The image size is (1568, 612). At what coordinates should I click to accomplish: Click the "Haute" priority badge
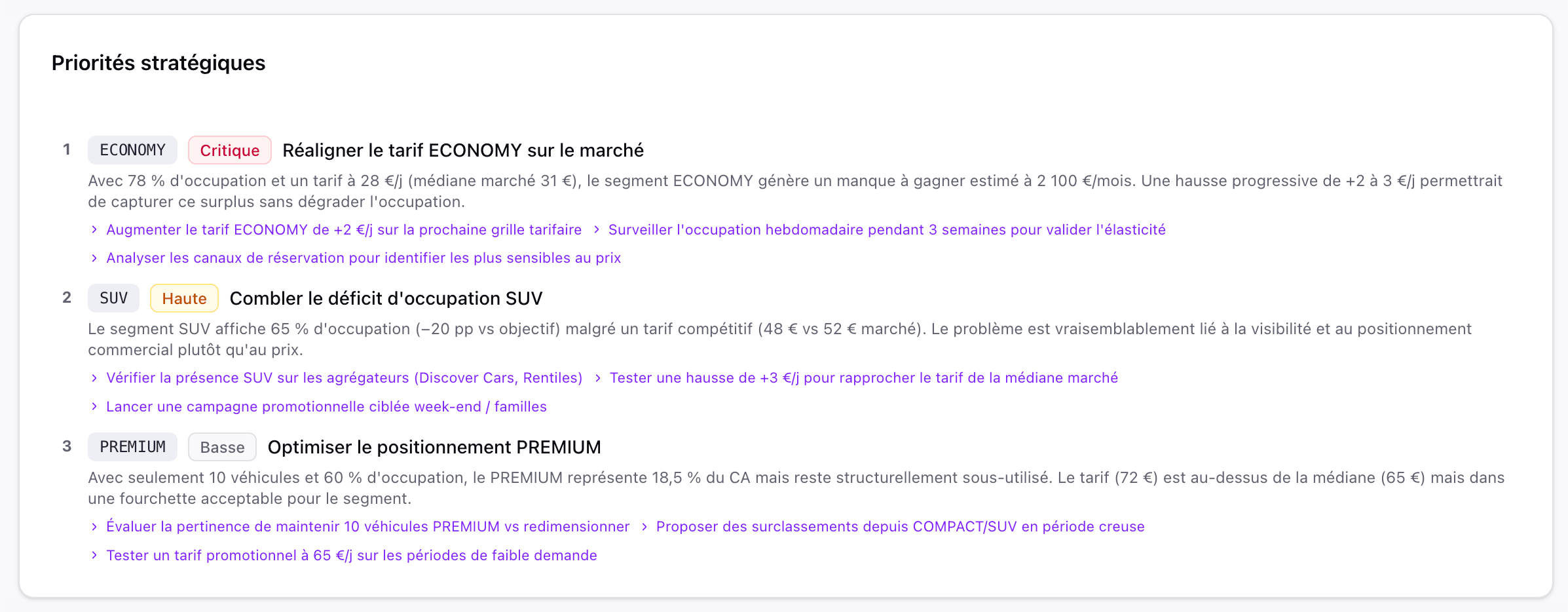[x=184, y=299]
